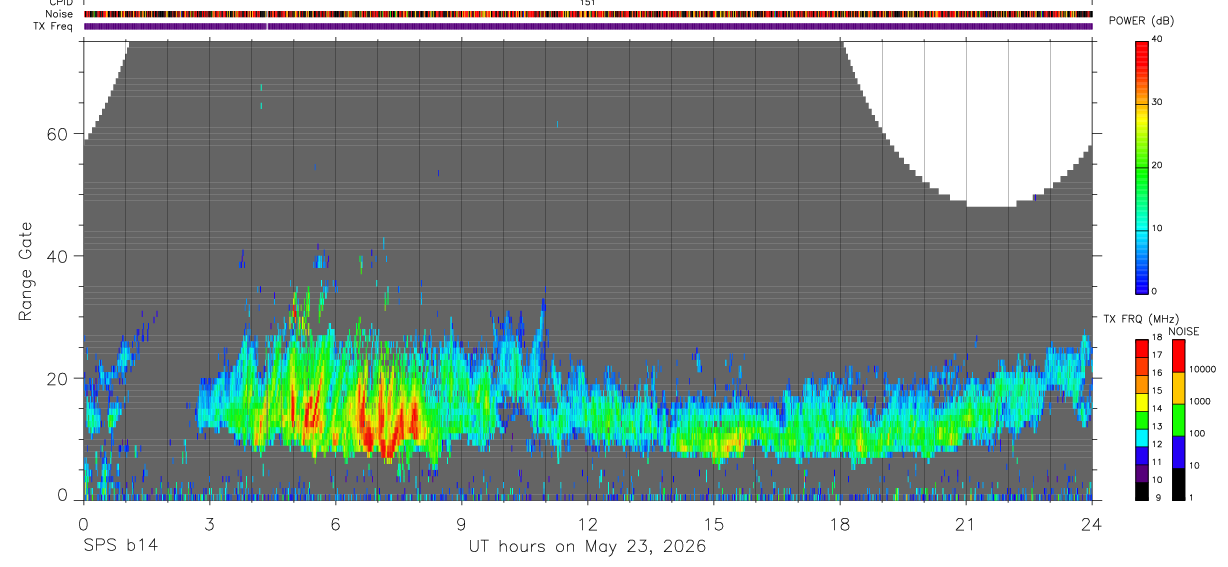Screen dimensions: 1228x567
Task: Click the 9 label in TX FRQ legend
Action: coord(1158,498)
